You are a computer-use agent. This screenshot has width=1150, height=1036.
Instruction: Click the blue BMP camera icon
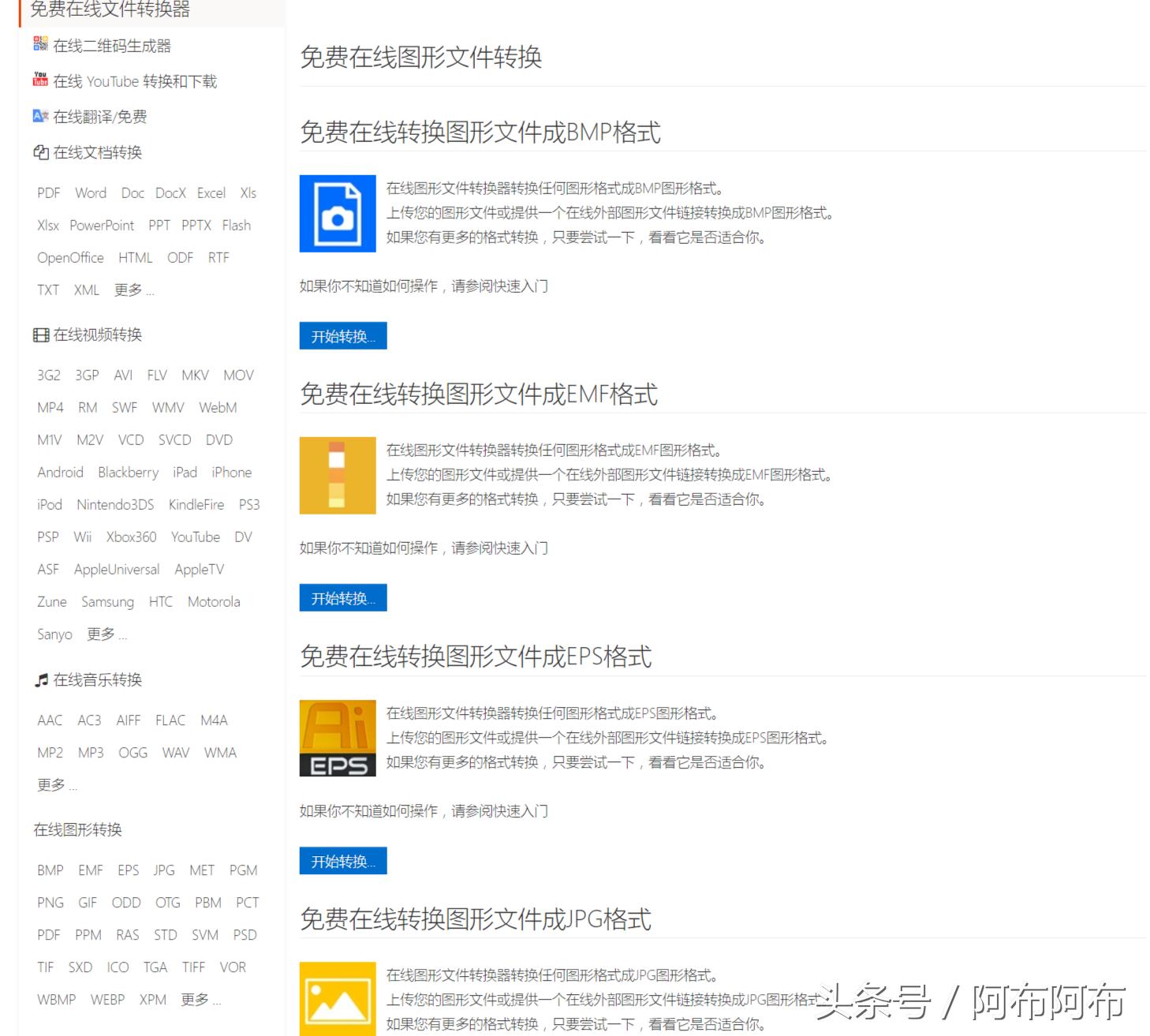[337, 213]
